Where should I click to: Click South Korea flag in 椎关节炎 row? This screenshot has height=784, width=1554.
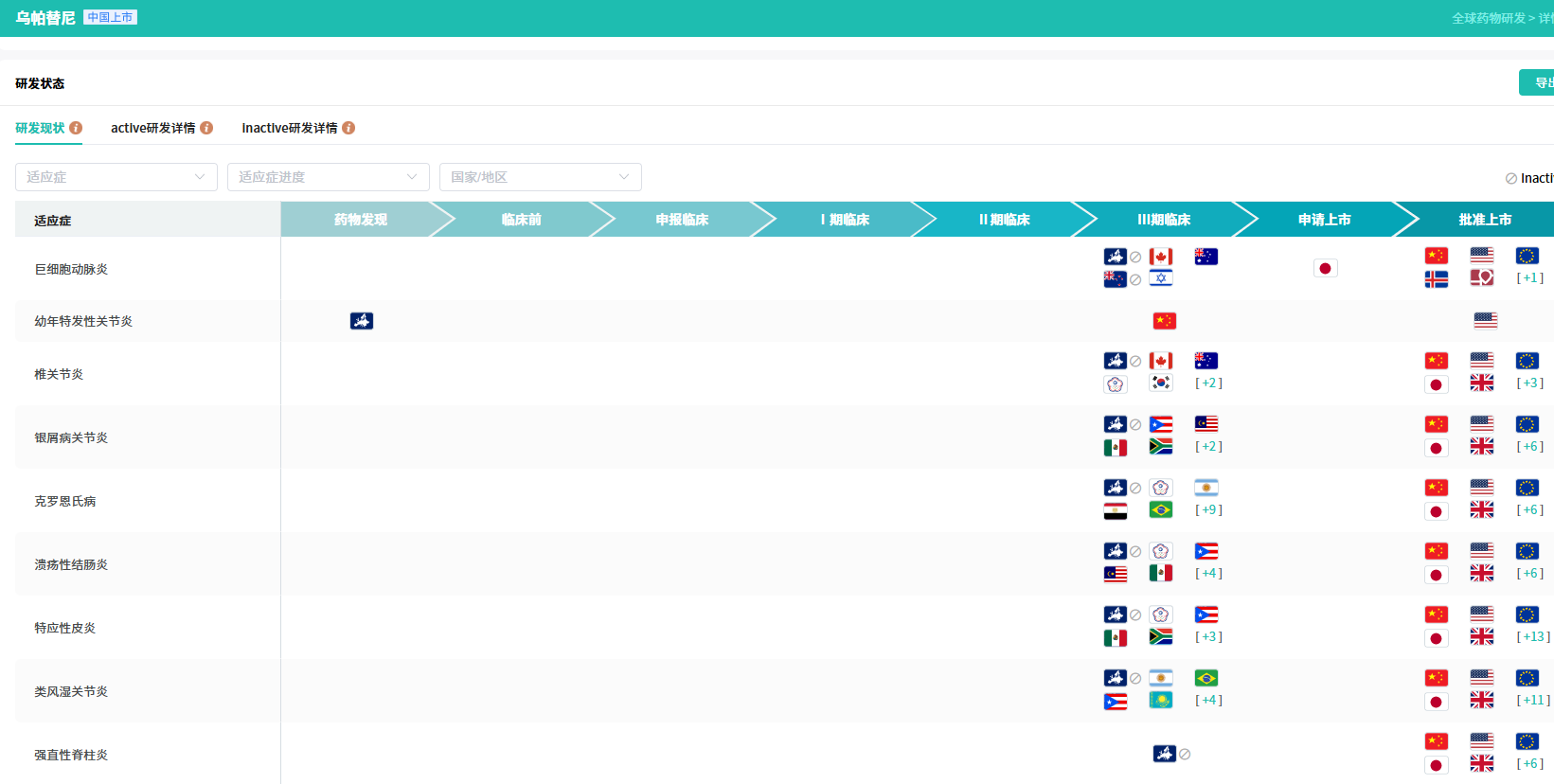coord(1161,383)
